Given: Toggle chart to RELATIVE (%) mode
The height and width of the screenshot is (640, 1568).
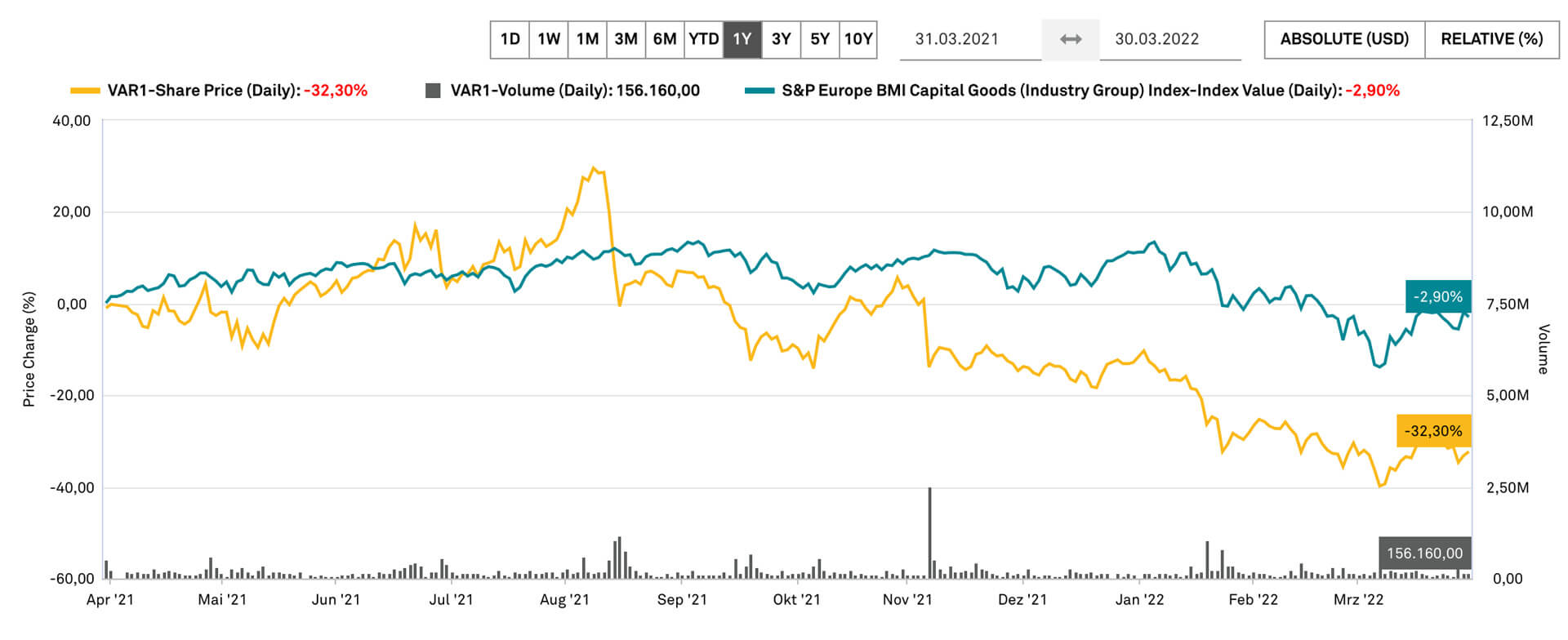Looking at the screenshot, I should point(1491,39).
